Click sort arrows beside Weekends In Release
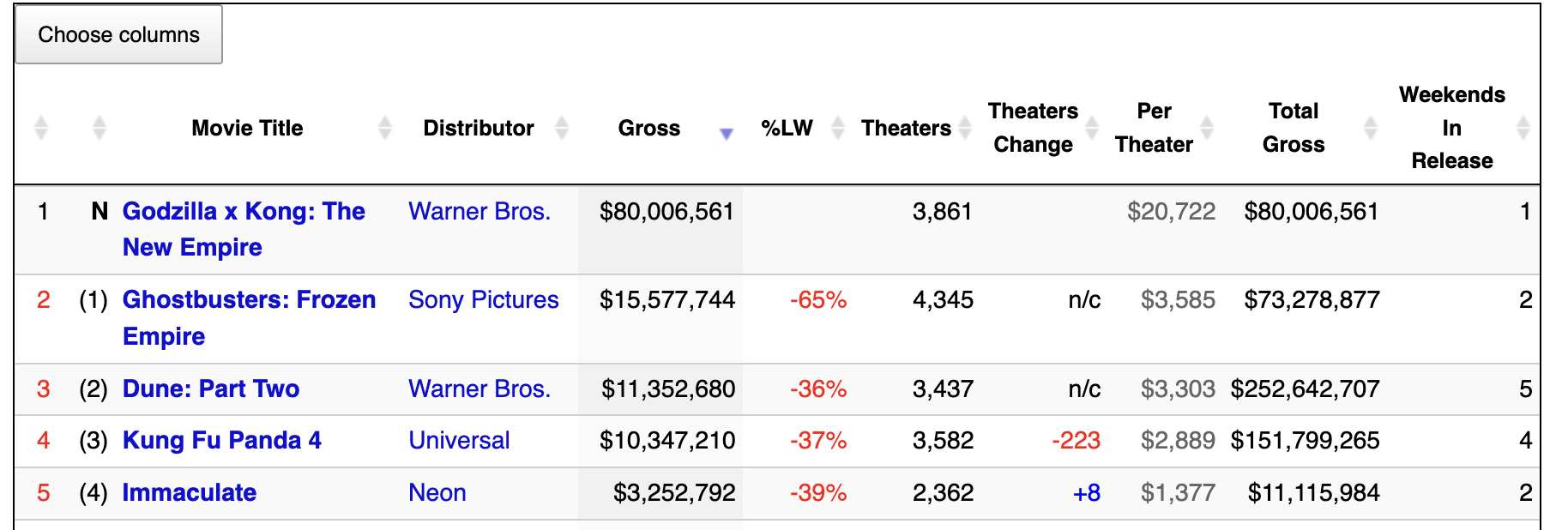Screen dimensions: 1568x530 [1523, 128]
